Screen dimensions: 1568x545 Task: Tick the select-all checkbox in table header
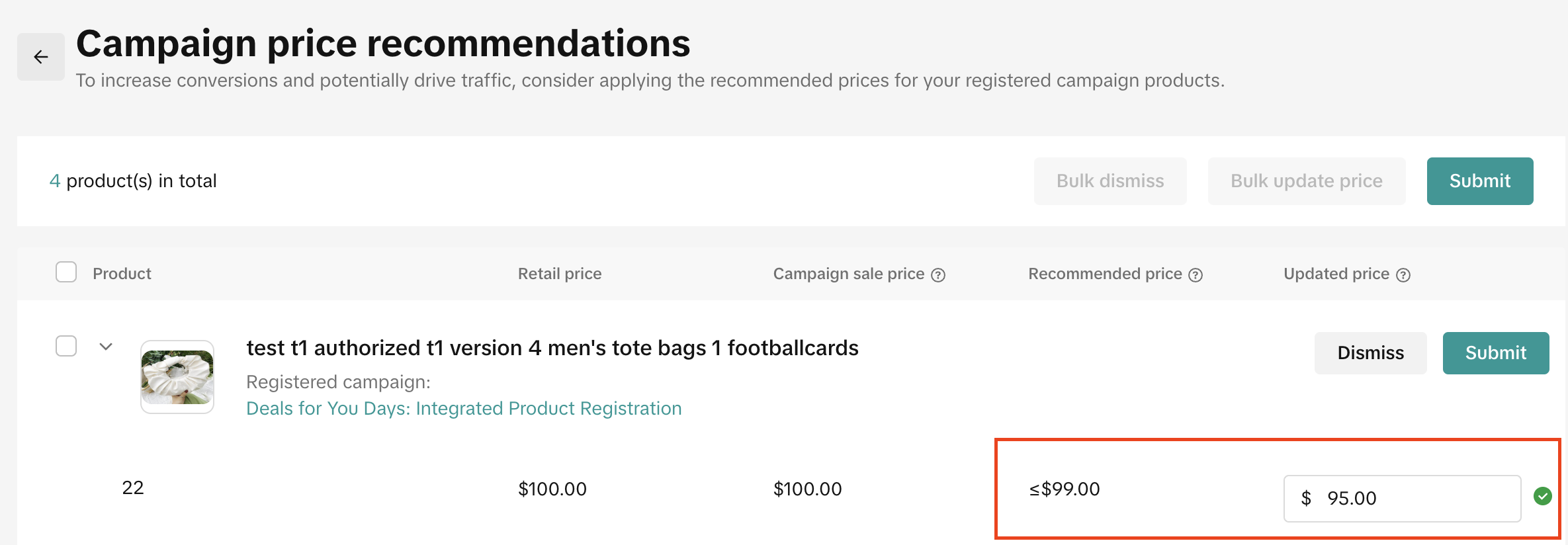pyautogui.click(x=66, y=272)
